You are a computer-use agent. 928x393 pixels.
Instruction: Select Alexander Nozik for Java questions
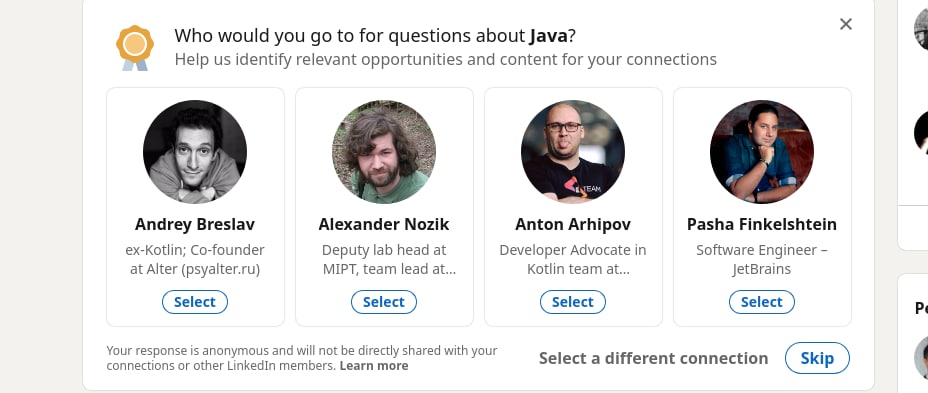click(384, 302)
